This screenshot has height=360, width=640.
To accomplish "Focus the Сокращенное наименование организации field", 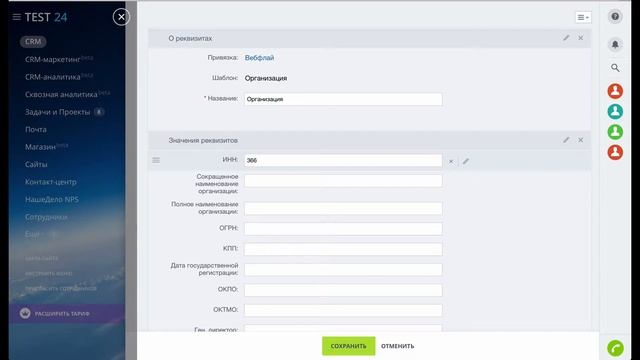I will (x=343, y=181).
